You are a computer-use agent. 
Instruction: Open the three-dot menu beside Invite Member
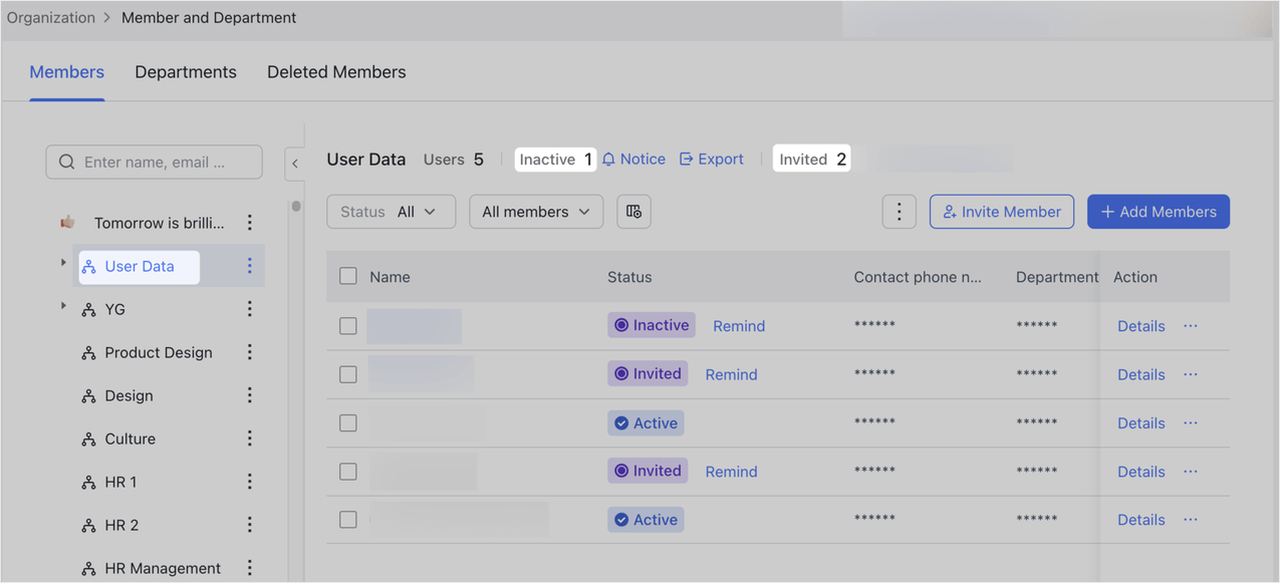click(899, 212)
